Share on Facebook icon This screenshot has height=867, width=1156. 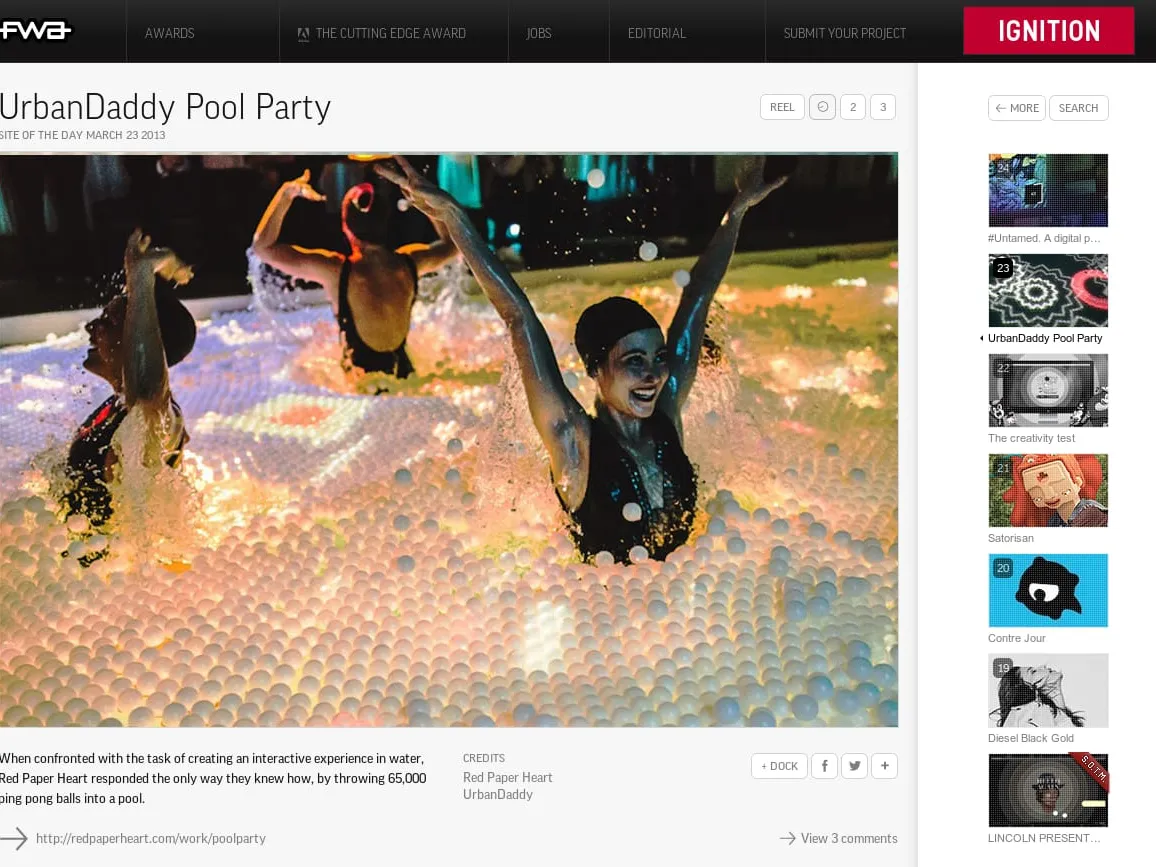824,766
